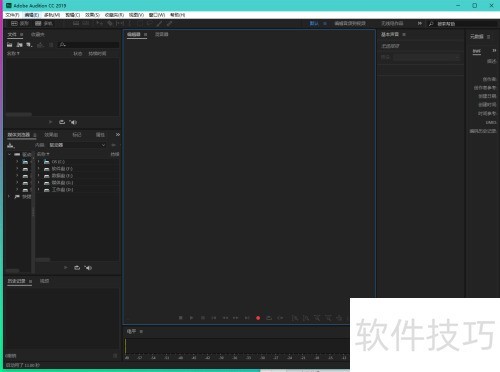Open the 编辑(E) menu
This screenshot has height=372, width=500.
pyautogui.click(x=32, y=15)
